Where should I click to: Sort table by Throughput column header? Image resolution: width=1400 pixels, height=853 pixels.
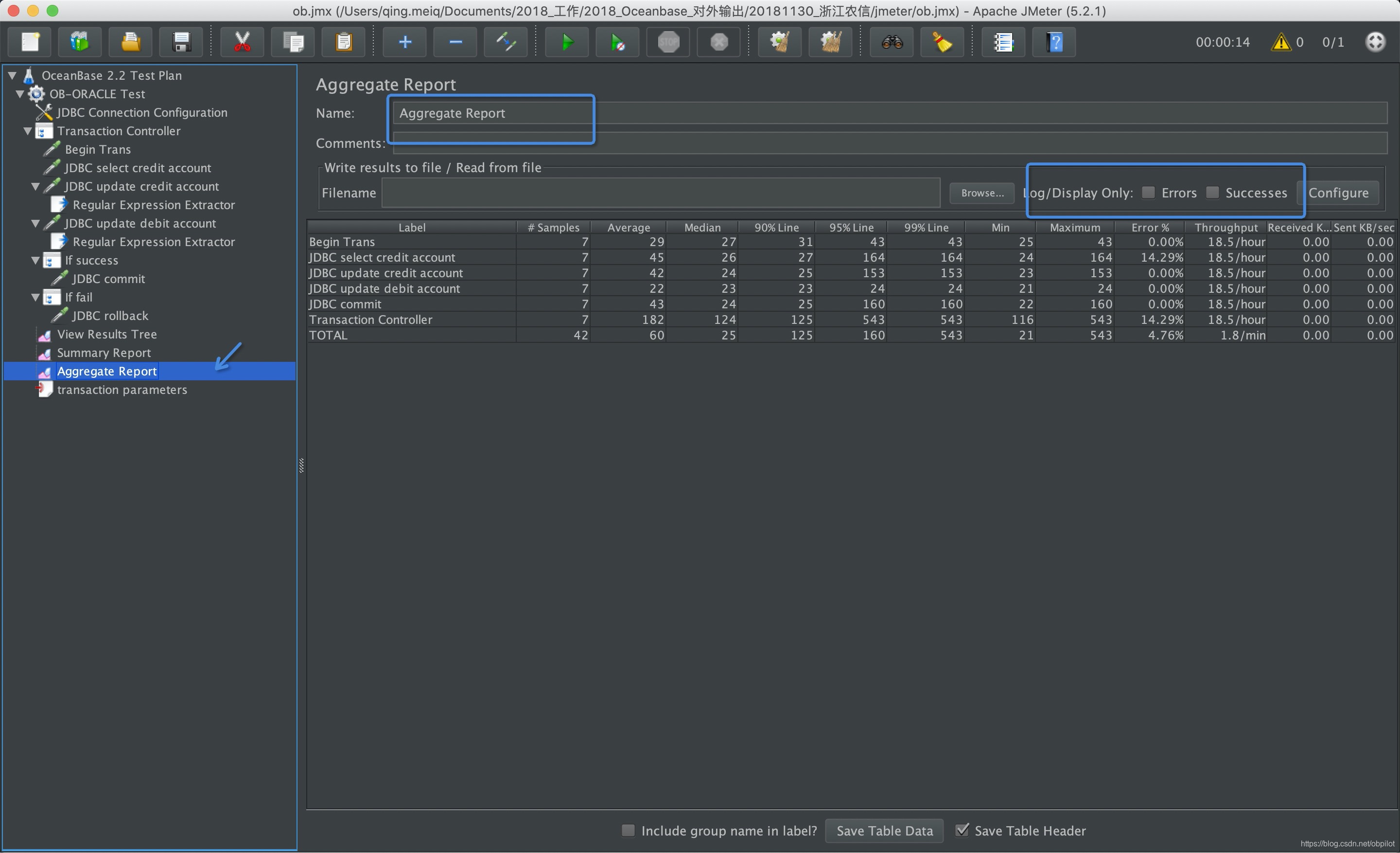pyautogui.click(x=1226, y=227)
